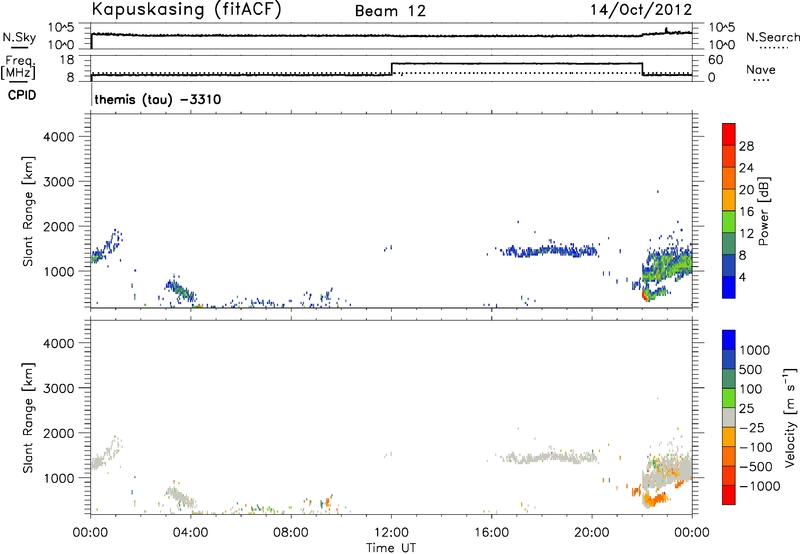Click the '20:00' time tick label
Image resolution: width=800 pixels, height=554 pixels.
[x=591, y=533]
